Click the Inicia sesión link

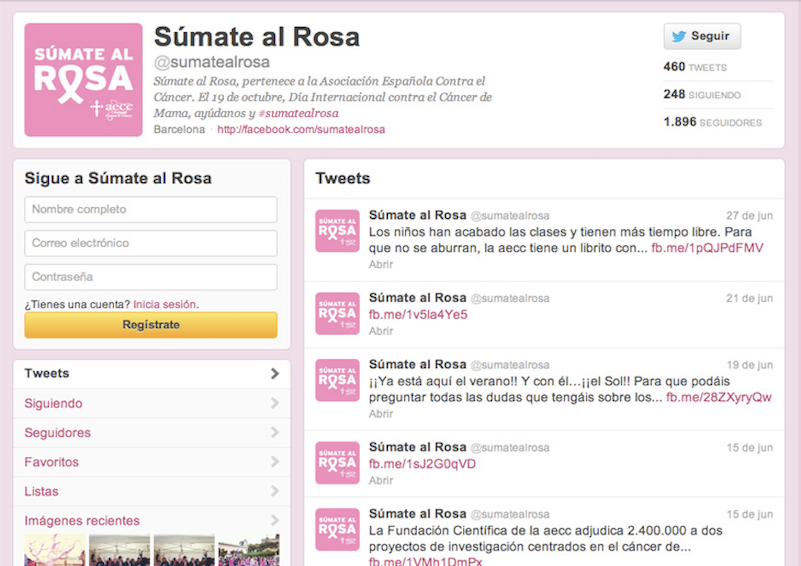click(x=166, y=304)
